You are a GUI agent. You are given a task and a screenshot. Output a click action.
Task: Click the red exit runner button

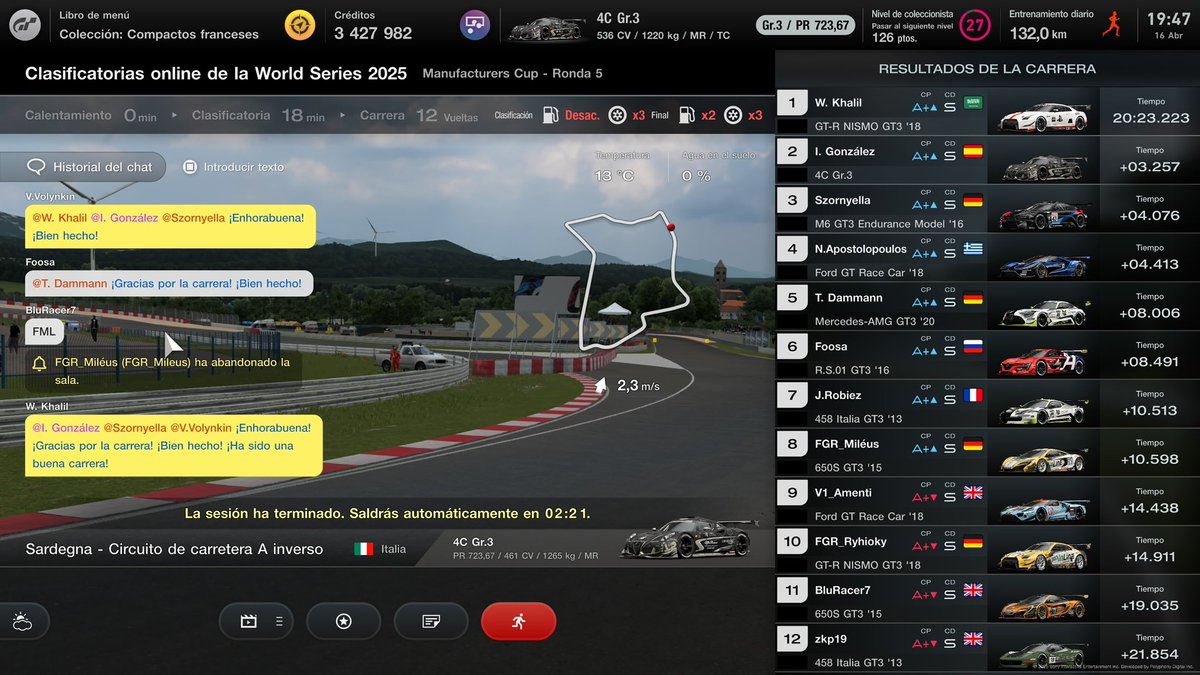(x=518, y=621)
